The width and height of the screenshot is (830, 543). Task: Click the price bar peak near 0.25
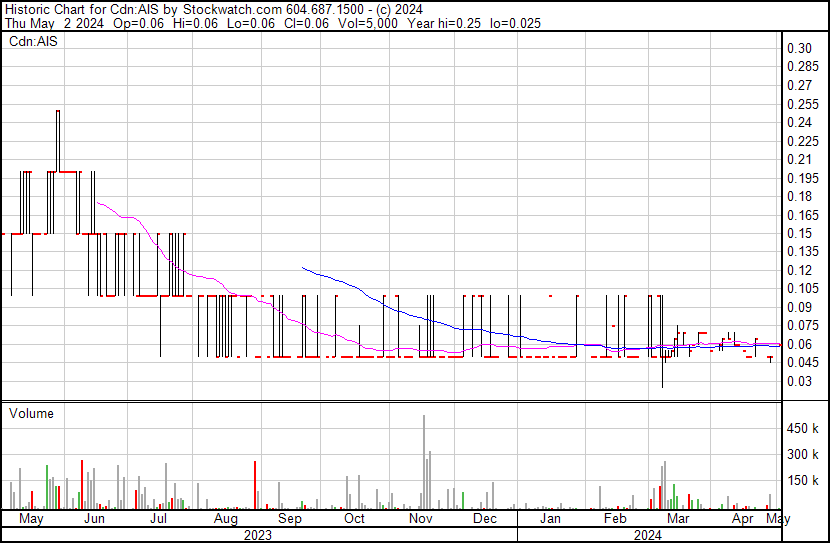[x=58, y=113]
